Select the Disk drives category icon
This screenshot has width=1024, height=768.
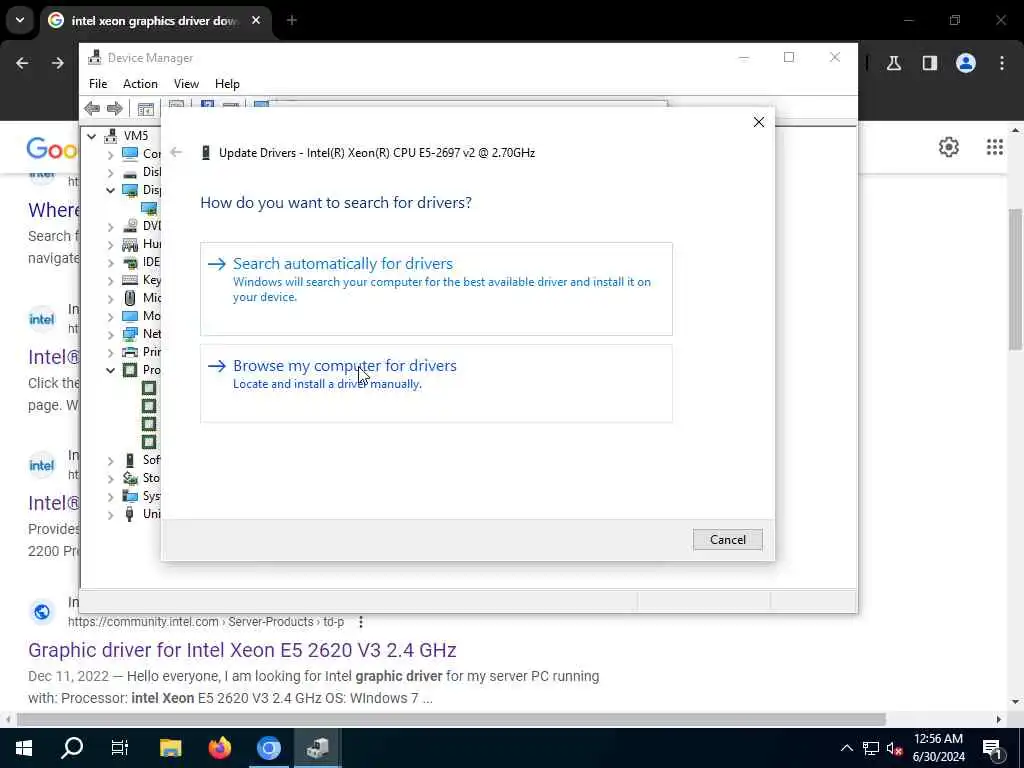click(131, 172)
